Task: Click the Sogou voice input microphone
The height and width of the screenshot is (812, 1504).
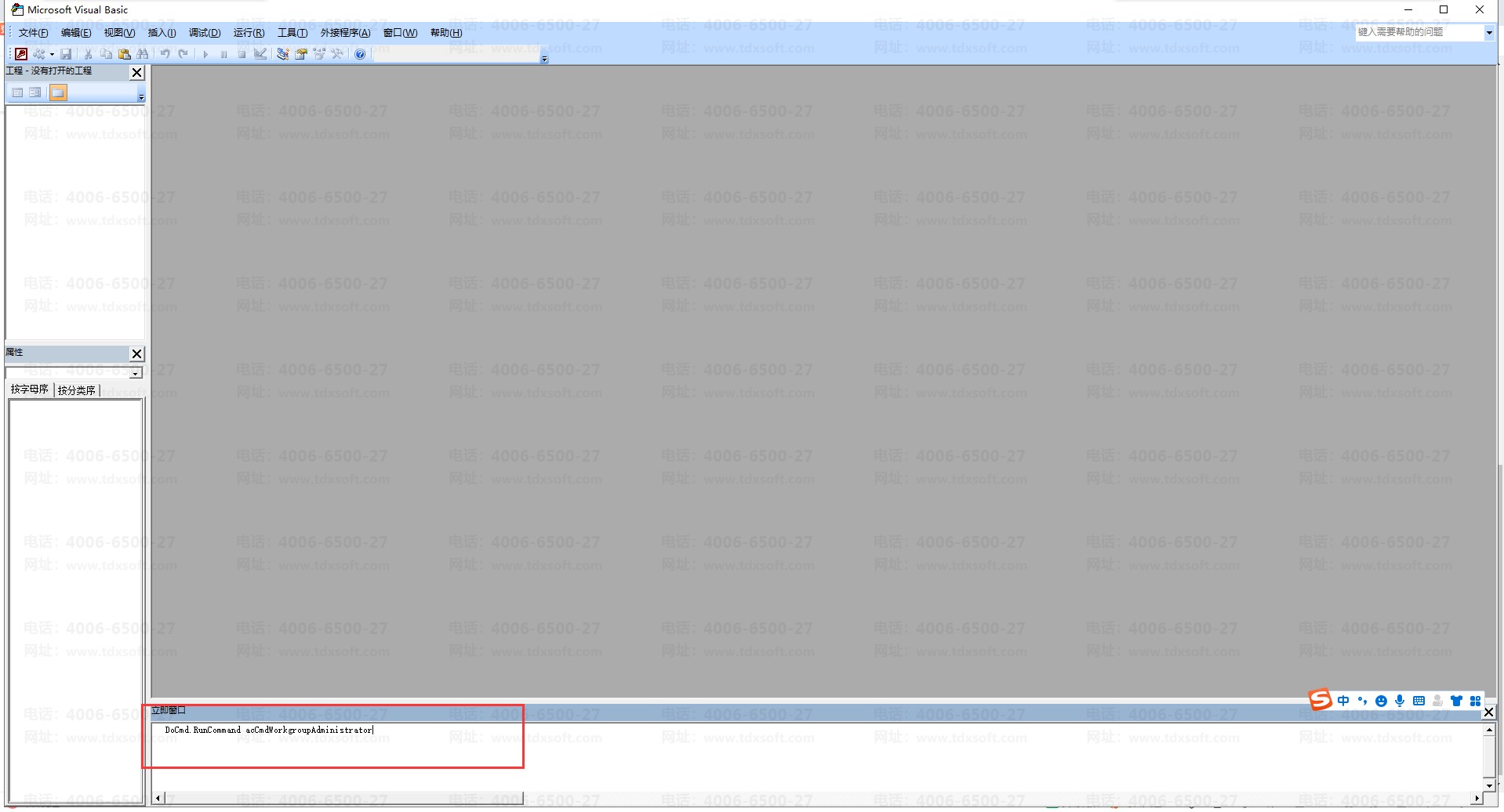Action: 1400,701
